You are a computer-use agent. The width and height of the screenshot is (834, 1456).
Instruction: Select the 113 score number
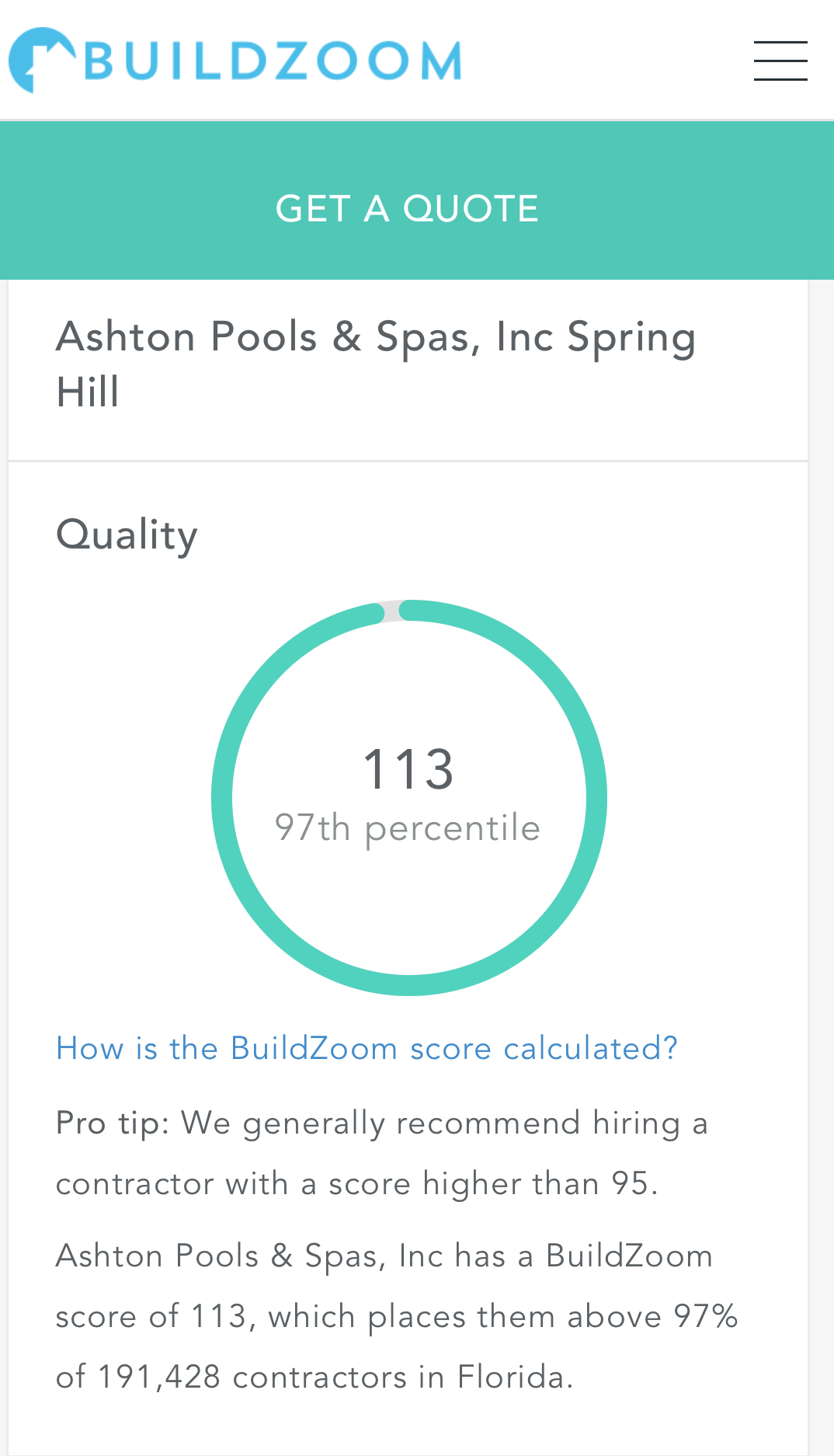pyautogui.click(x=408, y=769)
